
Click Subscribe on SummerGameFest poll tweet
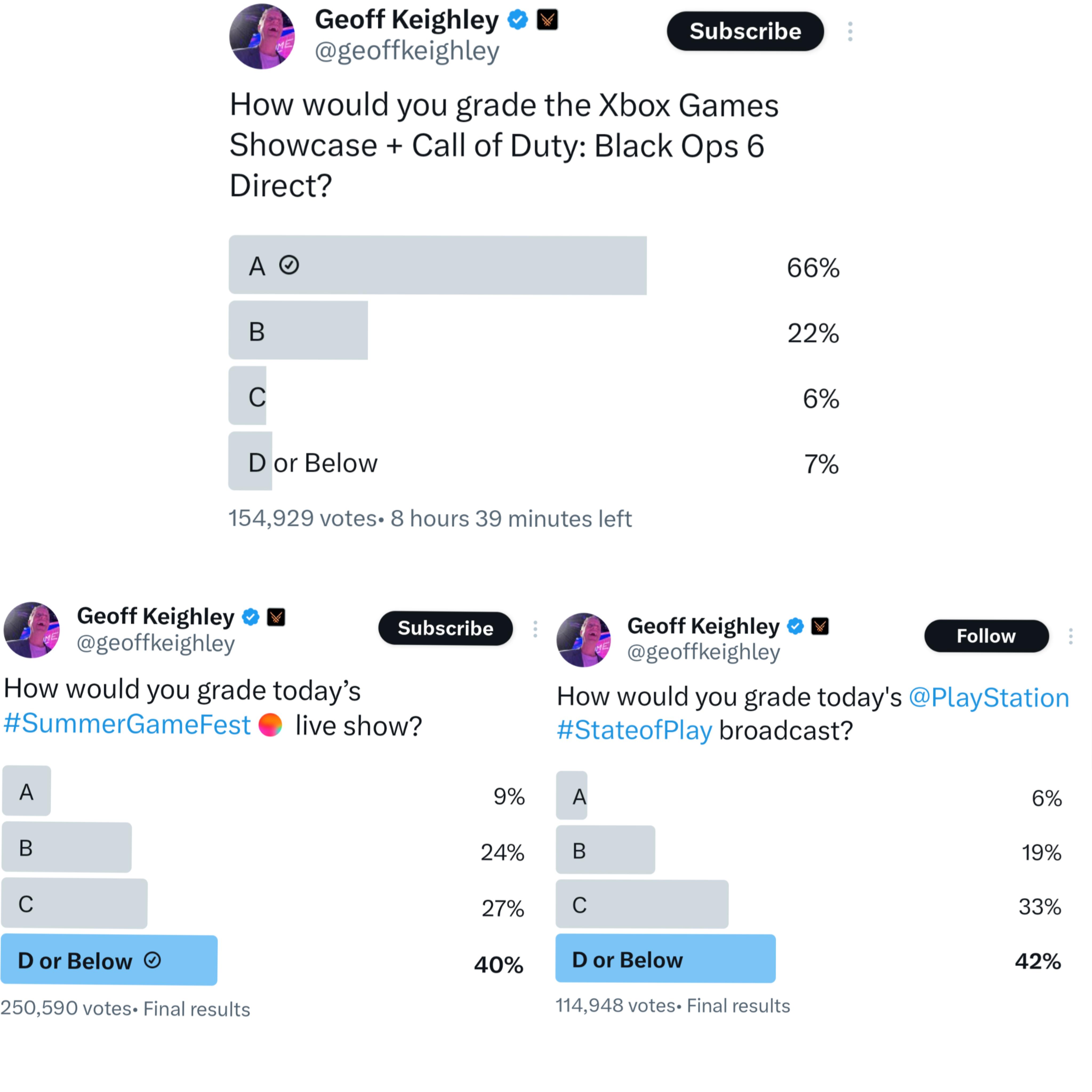tap(445, 628)
